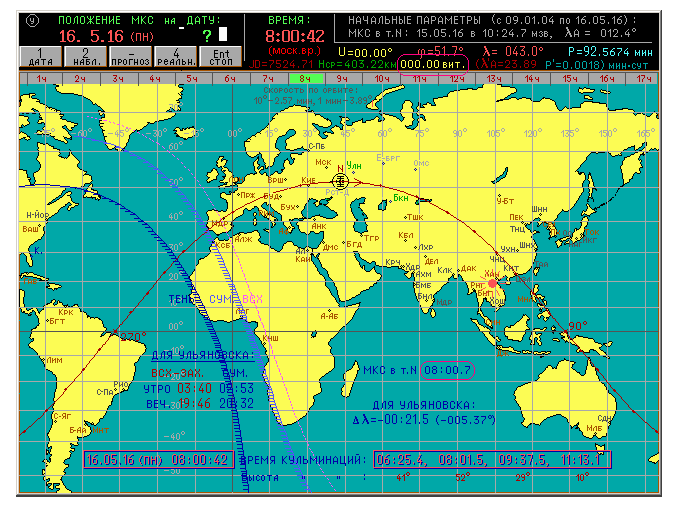
Task: Click the red sun marker near Ханой
Action: click(x=492, y=284)
